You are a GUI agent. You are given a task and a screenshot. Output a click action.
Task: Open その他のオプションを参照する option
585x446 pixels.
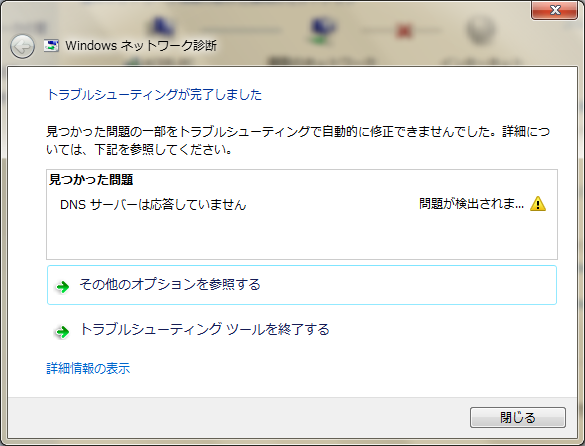pos(302,285)
